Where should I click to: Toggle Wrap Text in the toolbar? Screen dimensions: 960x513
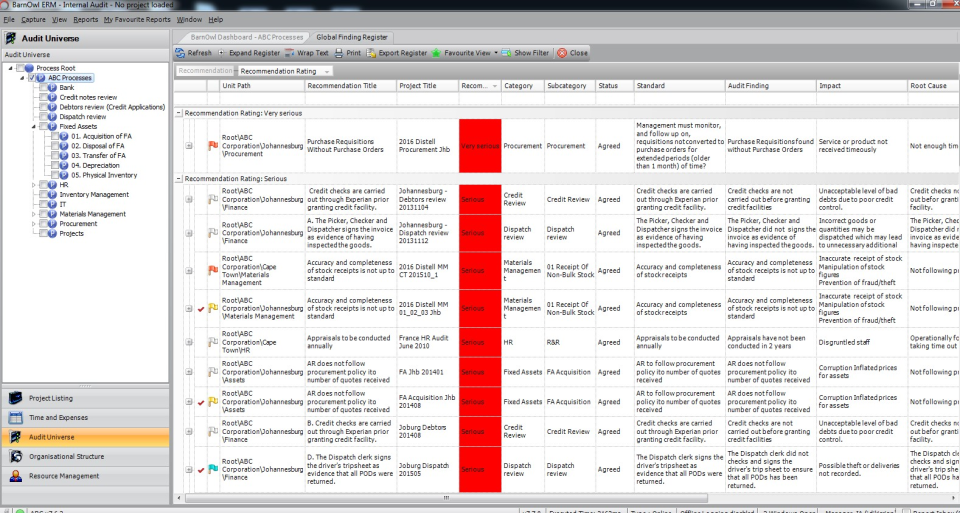pyautogui.click(x=290, y=53)
